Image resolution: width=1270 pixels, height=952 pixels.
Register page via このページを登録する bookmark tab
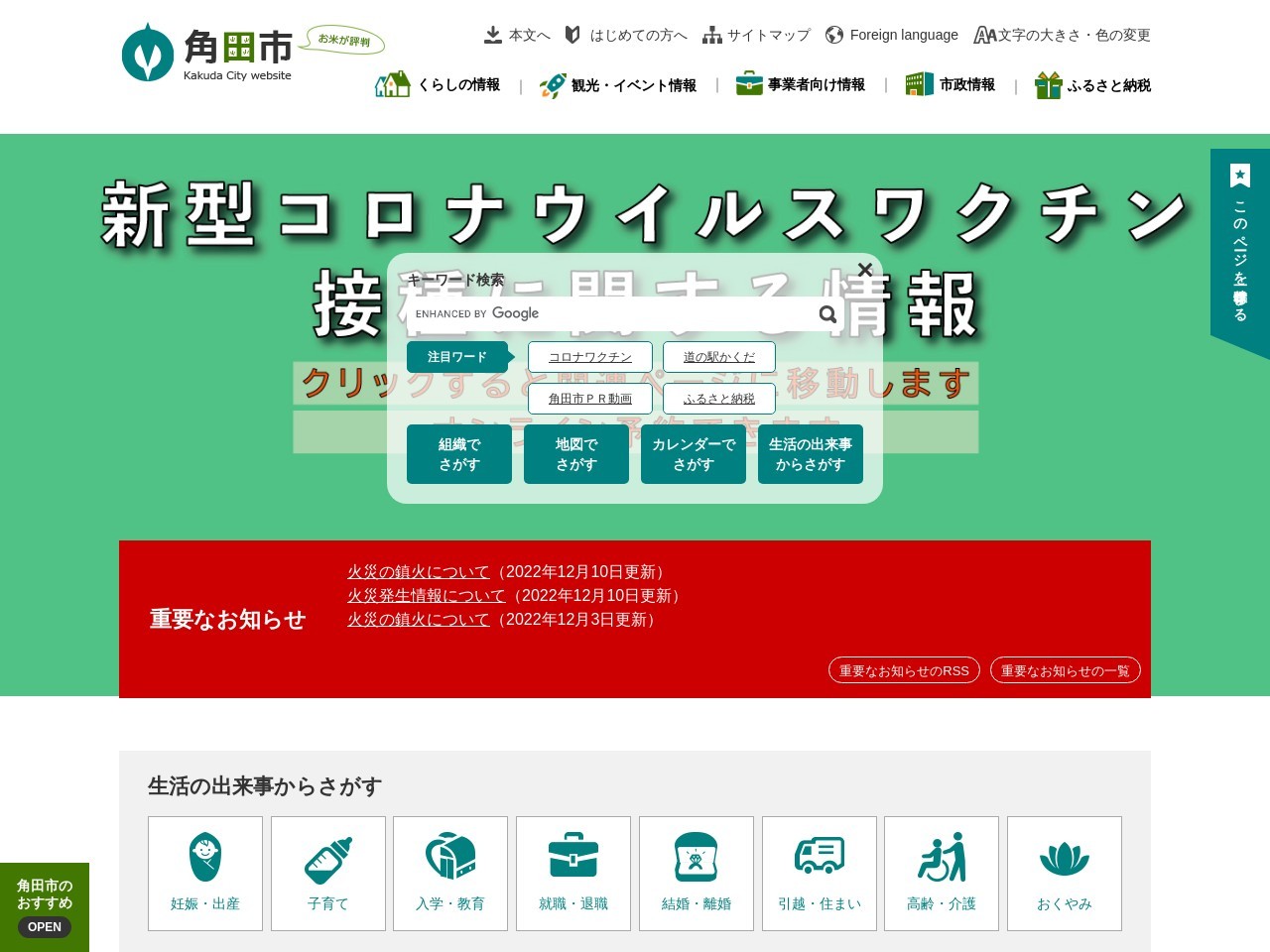pos(1239,248)
